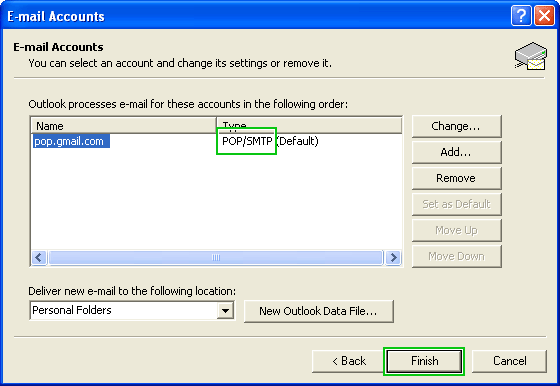Remove the selected account

pyautogui.click(x=456, y=178)
